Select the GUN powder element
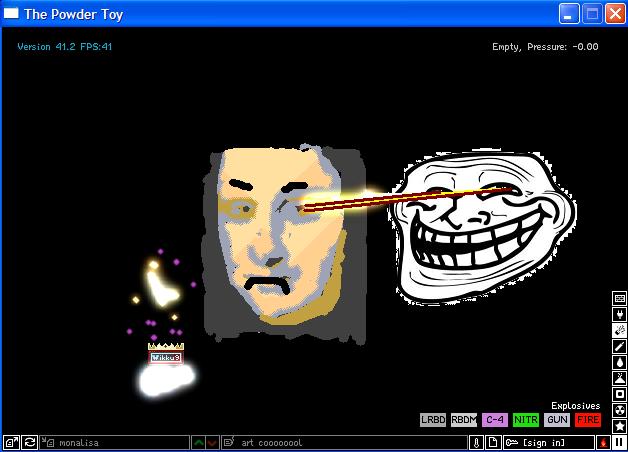The height and width of the screenshot is (452, 628). click(x=557, y=420)
